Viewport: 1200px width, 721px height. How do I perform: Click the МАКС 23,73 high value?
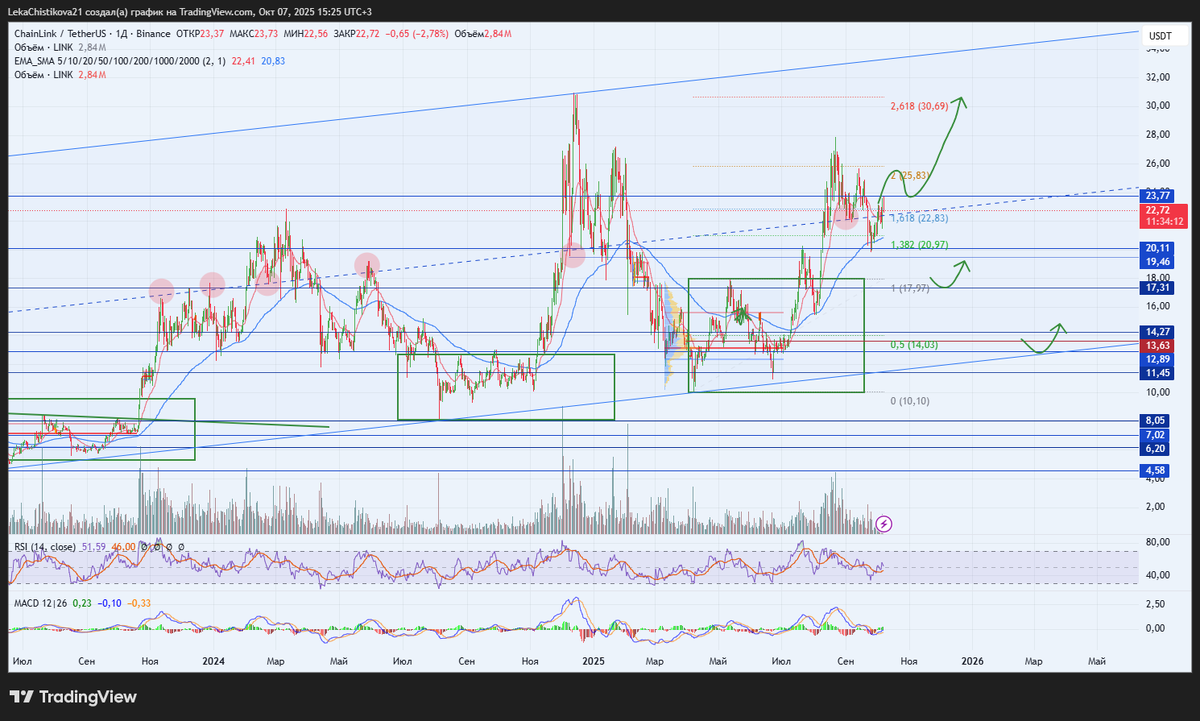(253, 34)
